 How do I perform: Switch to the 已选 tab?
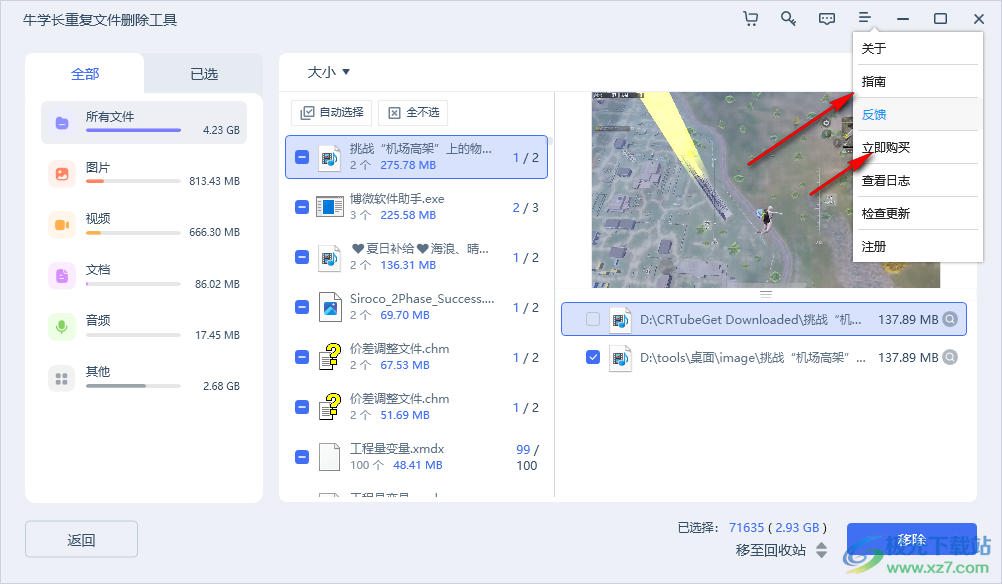coord(204,74)
